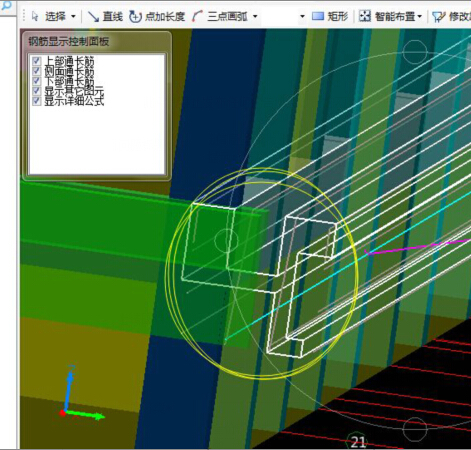Click the 钢筋显示控制面板 panel title
The height and width of the screenshot is (450, 471).
(69, 41)
